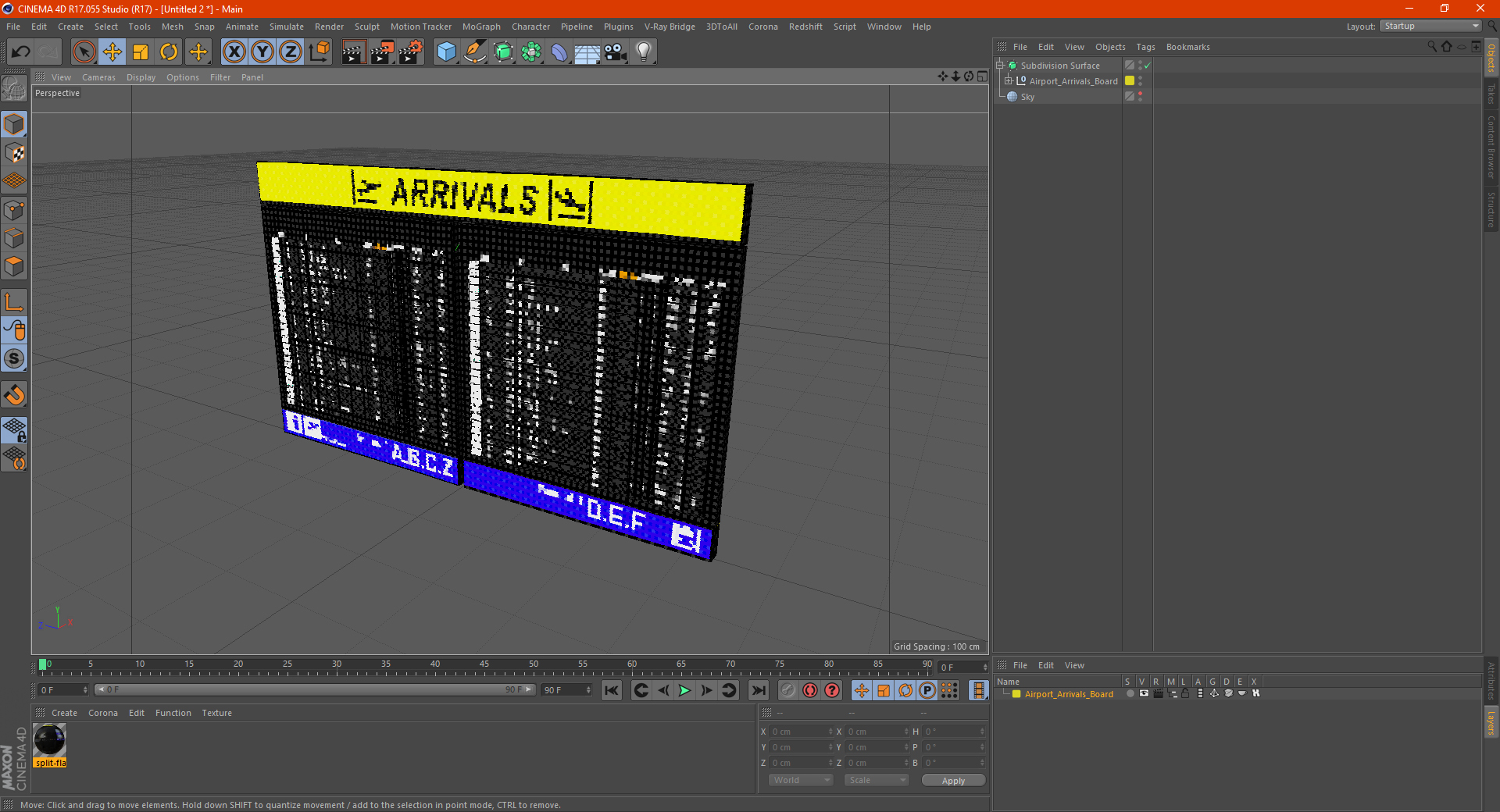Render the active view
The height and width of the screenshot is (812, 1500).
click(353, 52)
